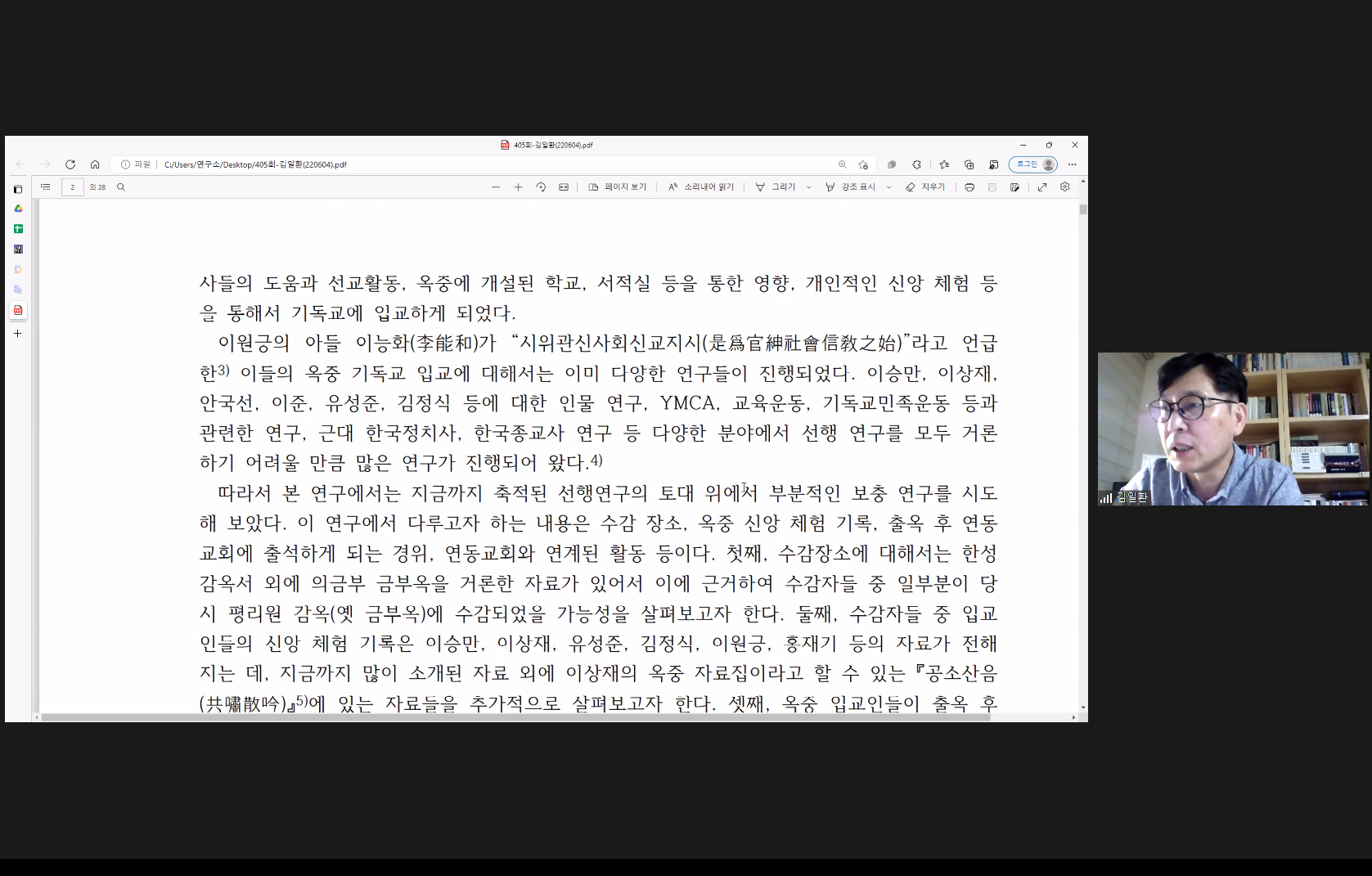The height and width of the screenshot is (876, 1372).
Task: Add this page to favorites
Action: 863,164
